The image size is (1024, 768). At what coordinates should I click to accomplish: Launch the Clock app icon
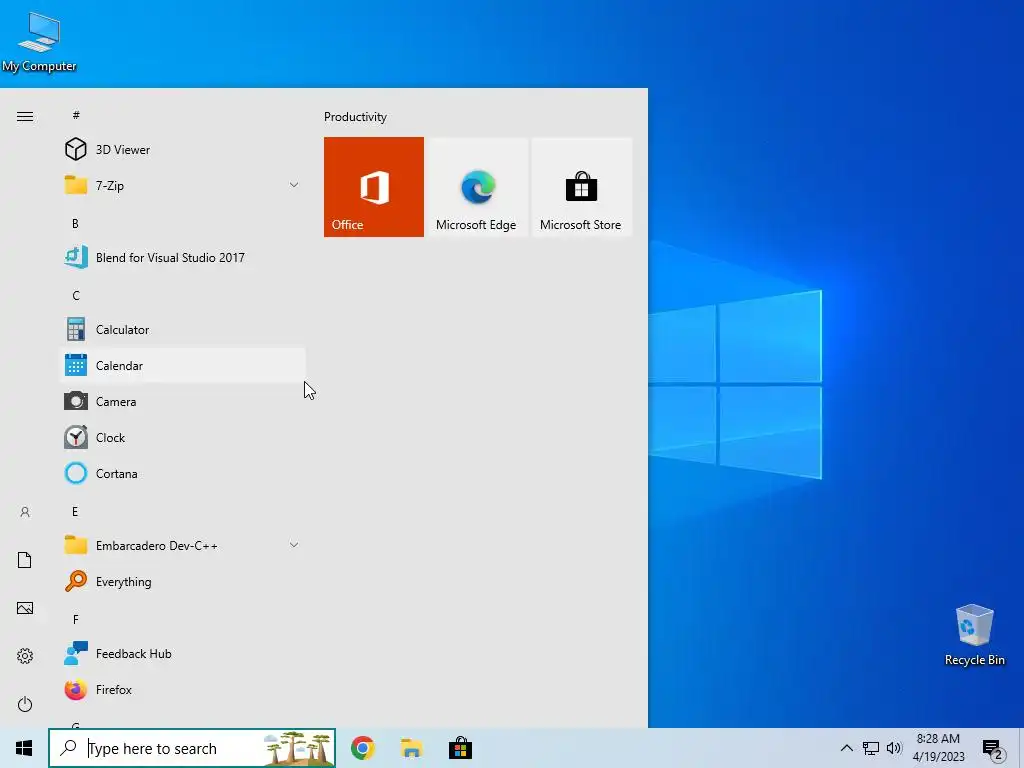coord(76,437)
